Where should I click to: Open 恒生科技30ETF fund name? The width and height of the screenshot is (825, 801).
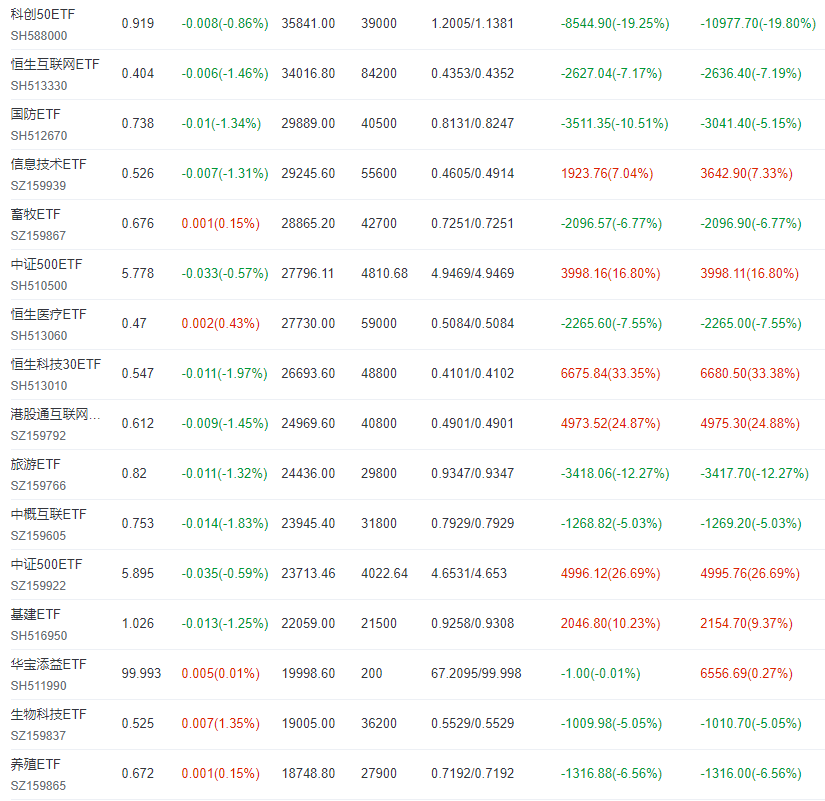(56, 364)
